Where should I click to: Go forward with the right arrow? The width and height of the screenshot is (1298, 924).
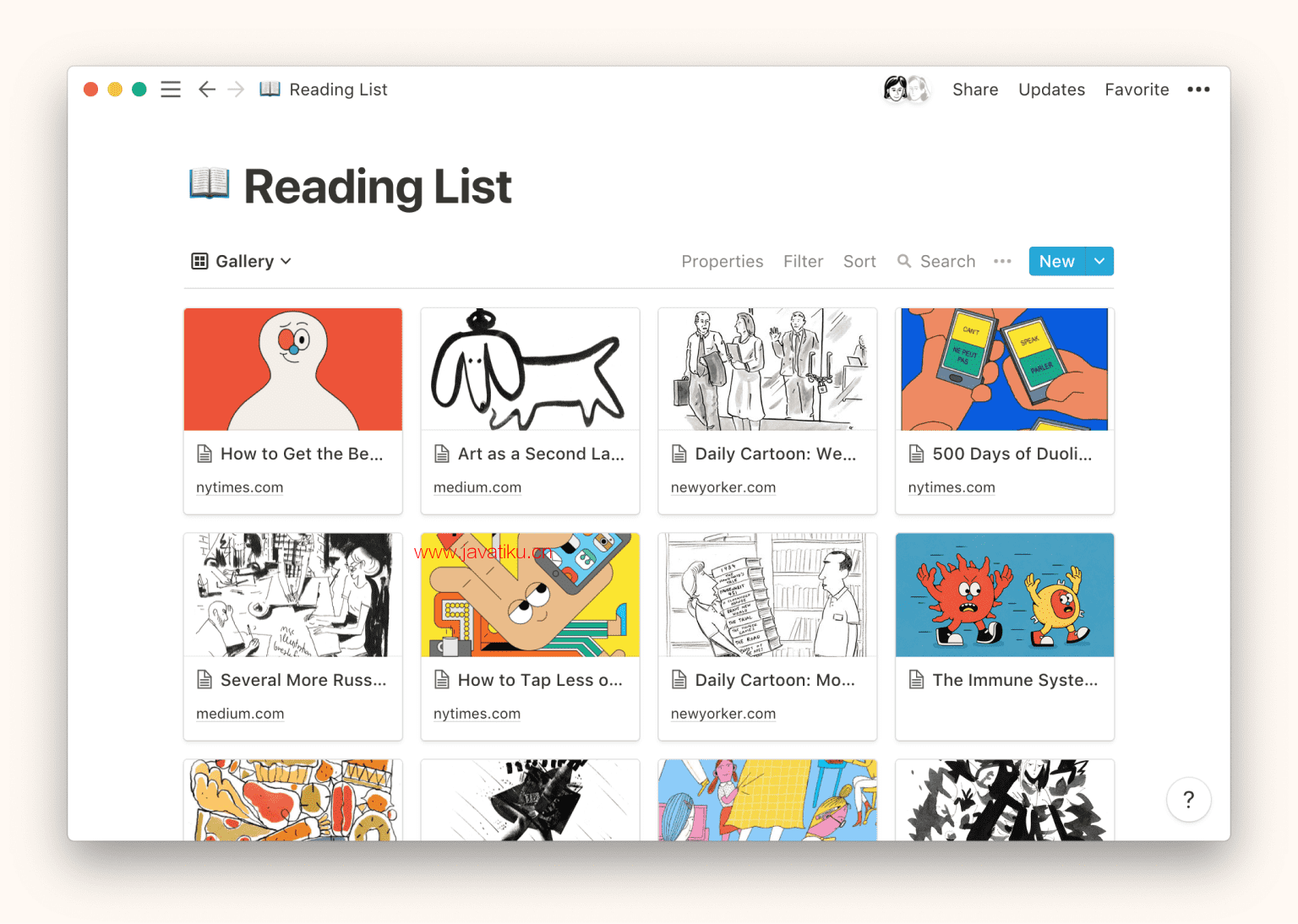236,90
